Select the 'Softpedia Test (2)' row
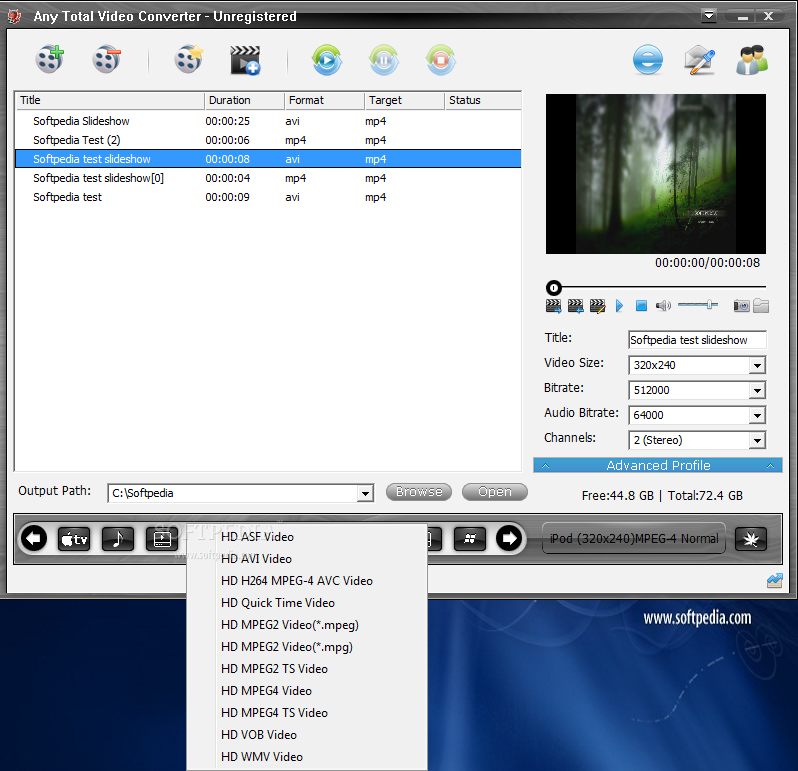Image resolution: width=798 pixels, height=771 pixels. point(268,140)
